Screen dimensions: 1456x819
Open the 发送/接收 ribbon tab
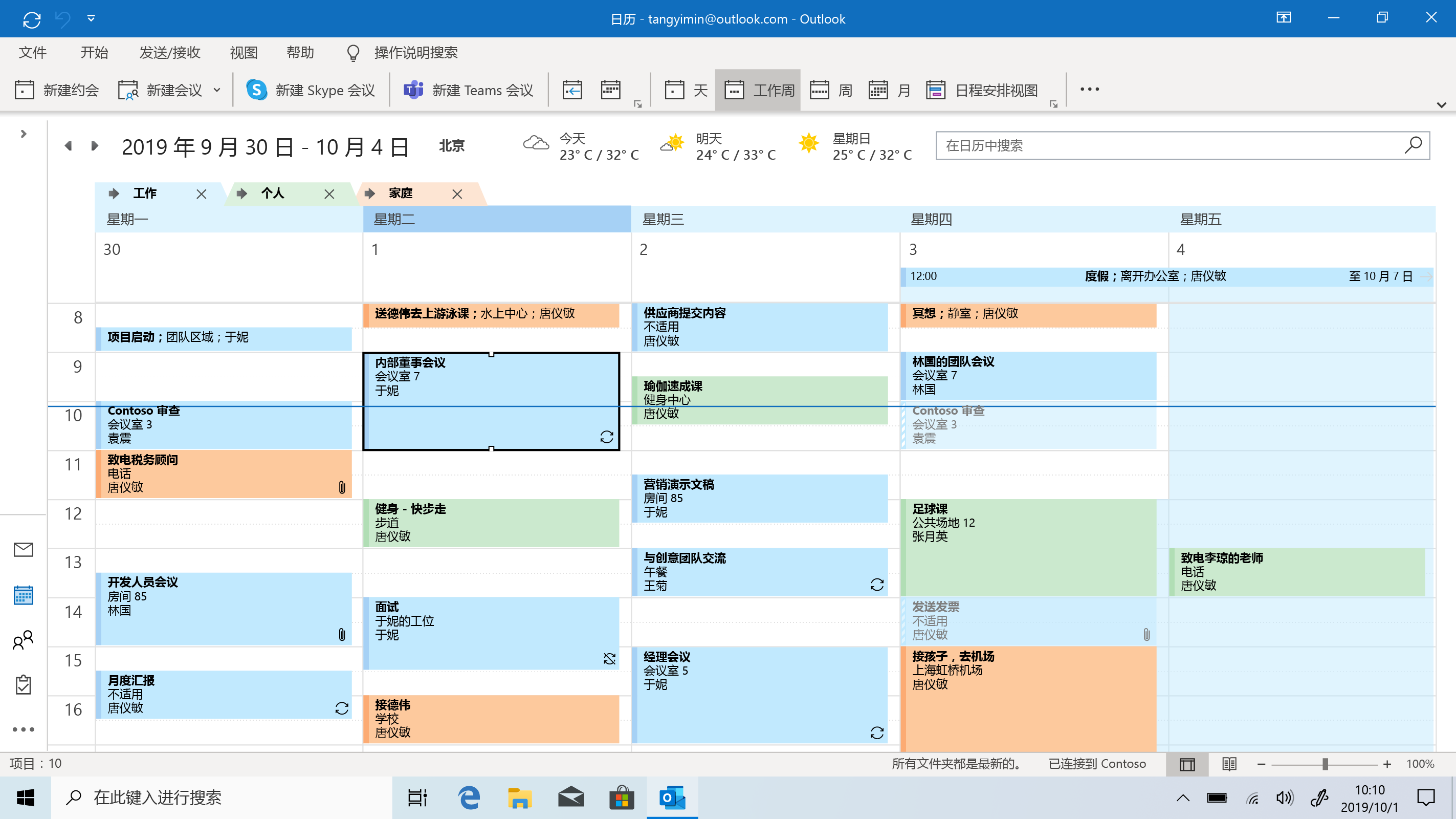pos(169,53)
